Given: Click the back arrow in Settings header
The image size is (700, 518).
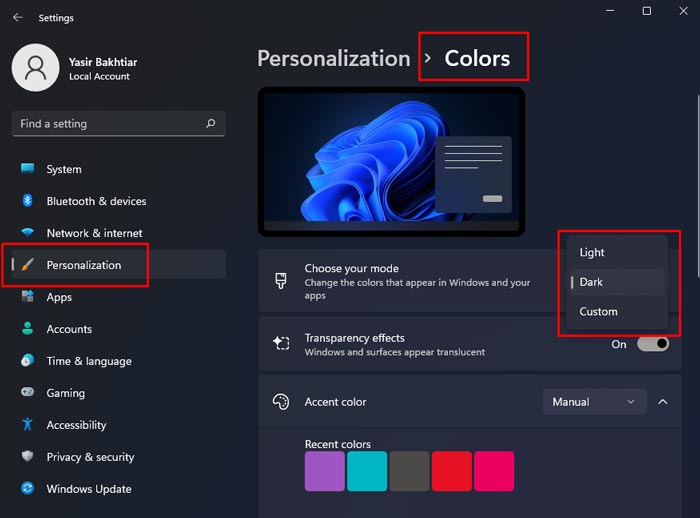Looking at the screenshot, I should click(x=18, y=17).
